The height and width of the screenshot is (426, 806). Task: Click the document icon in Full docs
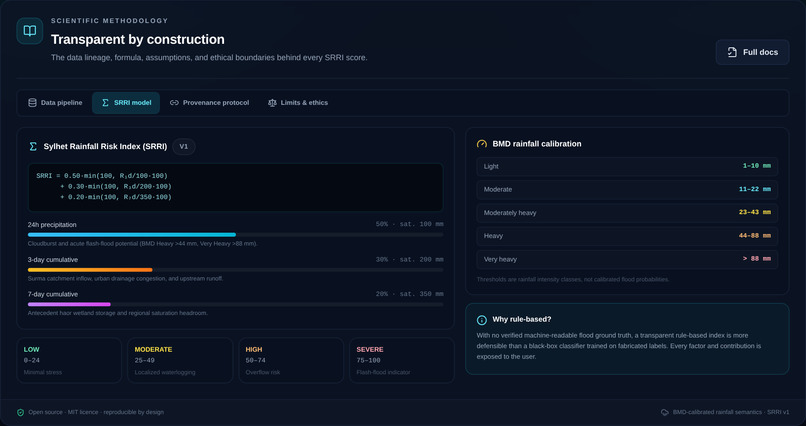click(x=732, y=52)
